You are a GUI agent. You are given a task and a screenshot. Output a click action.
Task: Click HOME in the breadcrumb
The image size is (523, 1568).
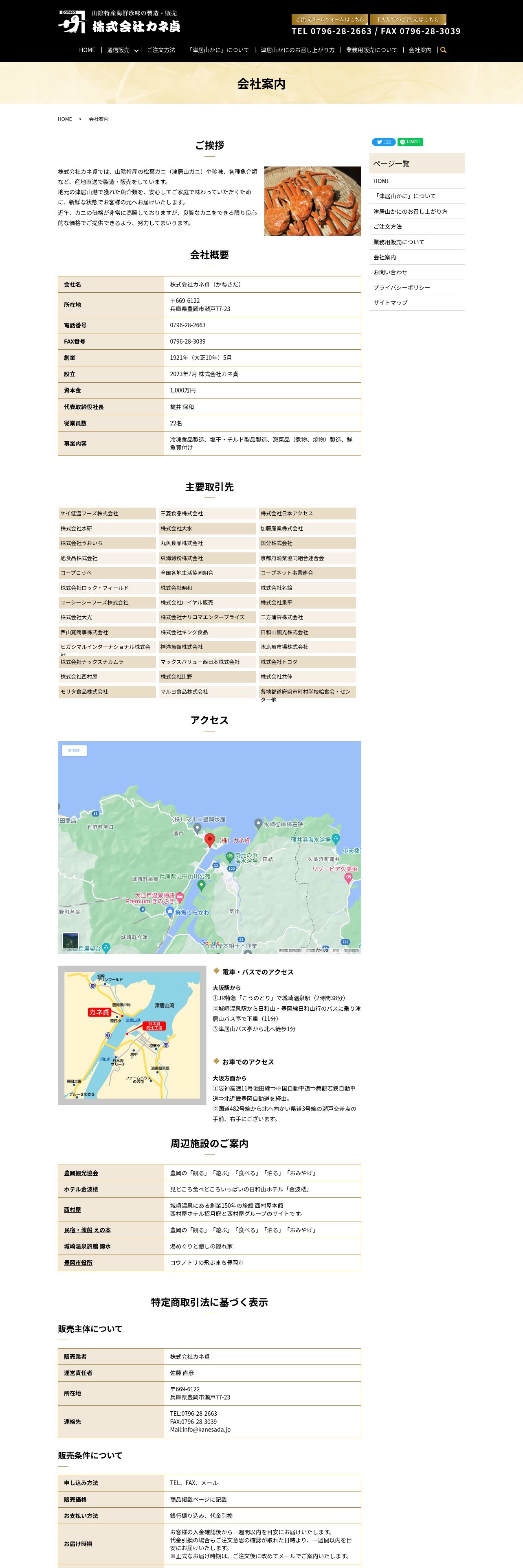pos(64,119)
